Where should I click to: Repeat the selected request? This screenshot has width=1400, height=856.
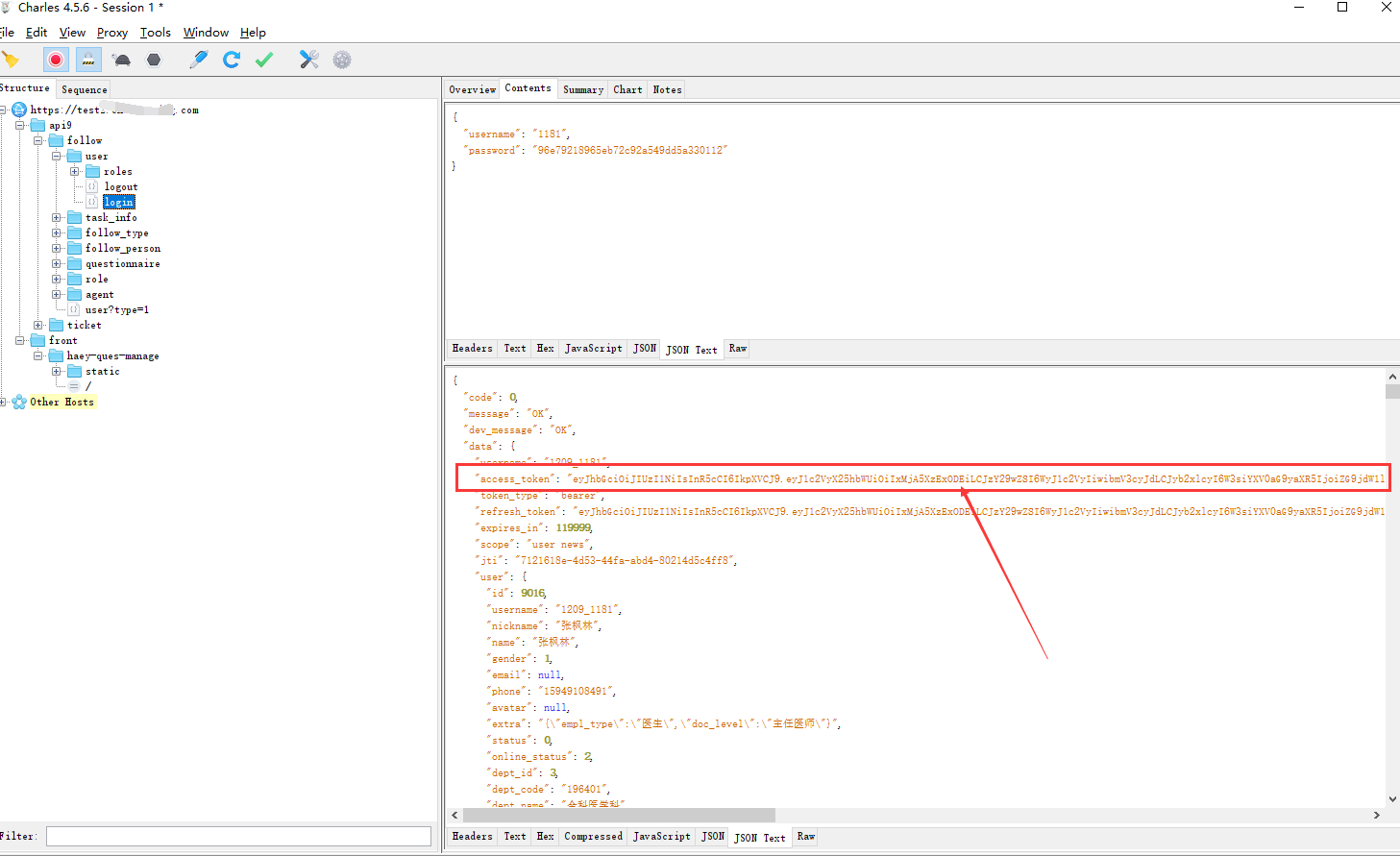click(x=232, y=60)
